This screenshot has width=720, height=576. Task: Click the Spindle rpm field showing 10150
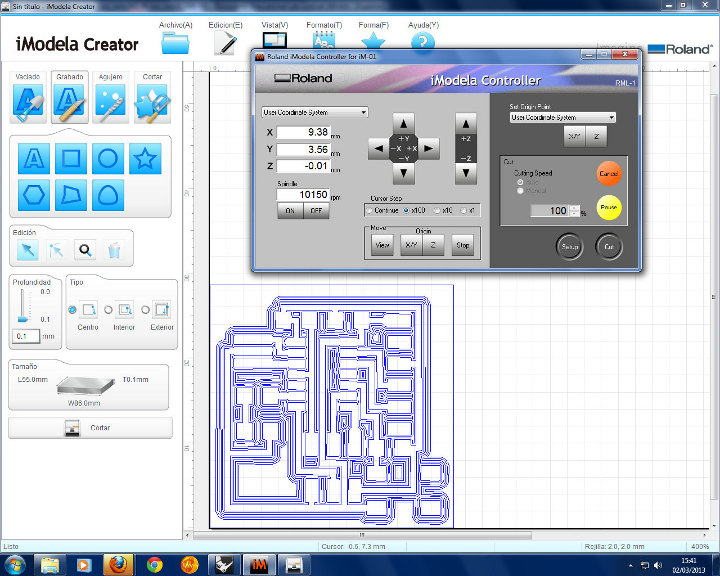tap(303, 195)
